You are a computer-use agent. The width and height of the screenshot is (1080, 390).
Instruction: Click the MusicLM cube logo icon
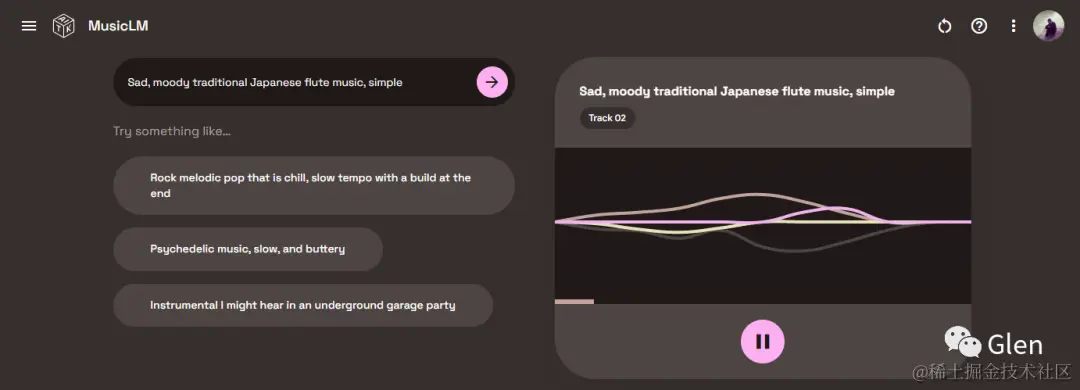coord(63,26)
